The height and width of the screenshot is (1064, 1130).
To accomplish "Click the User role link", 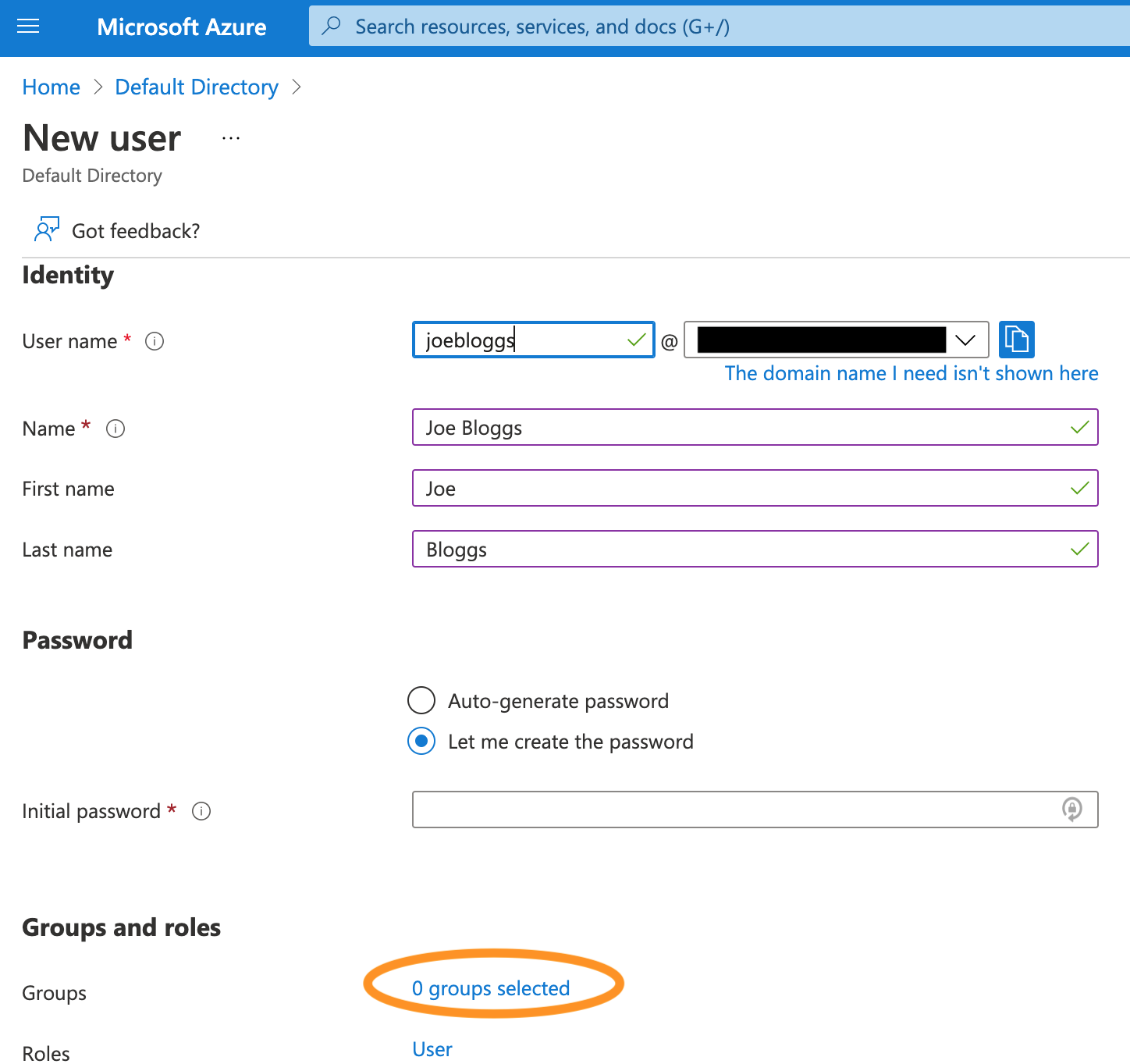I will click(x=432, y=1049).
